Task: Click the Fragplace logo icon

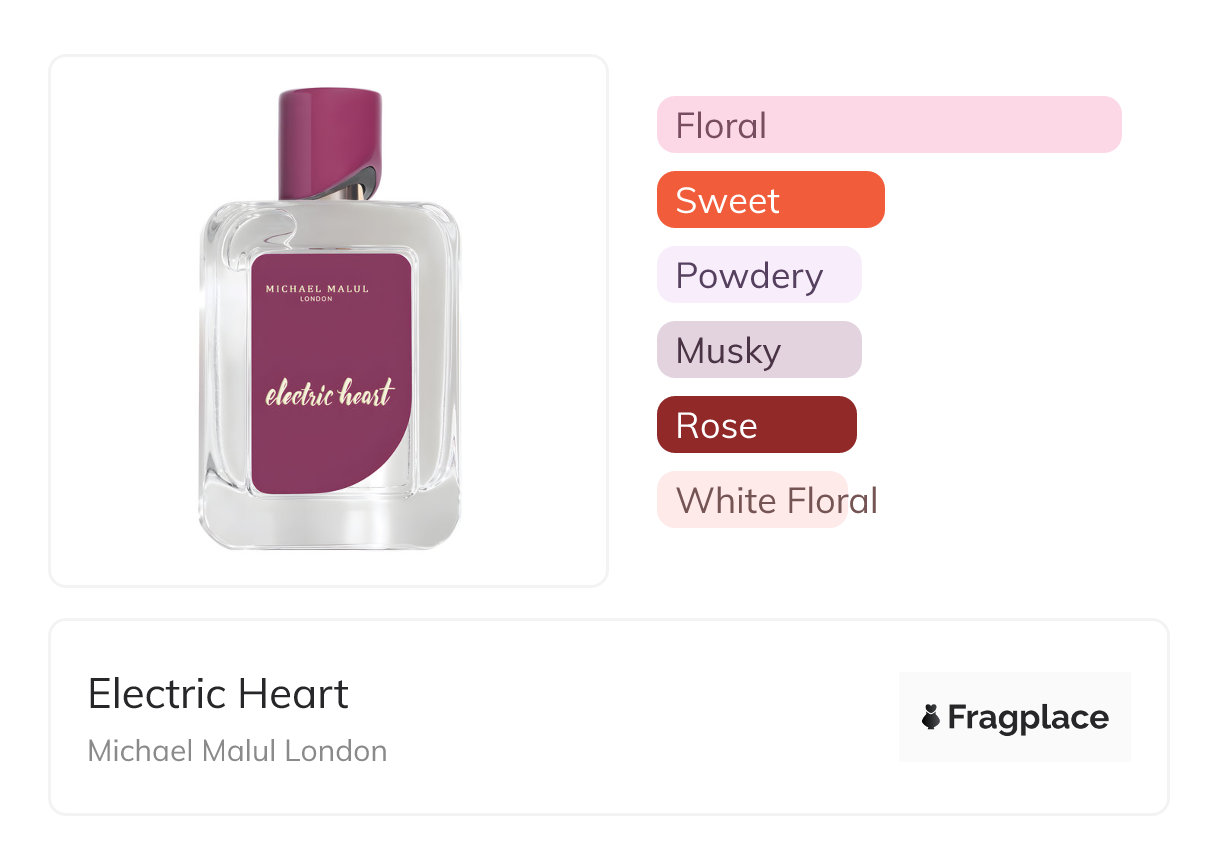Action: pyautogui.click(x=931, y=717)
